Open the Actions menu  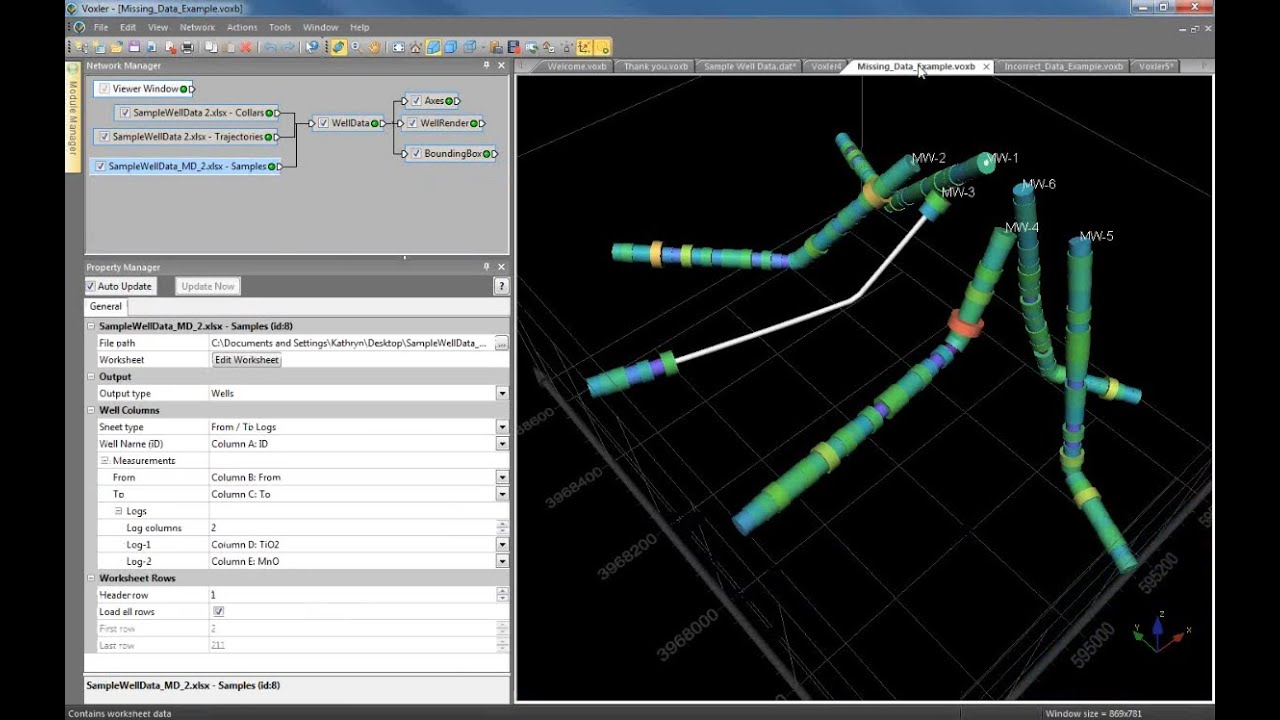click(242, 27)
